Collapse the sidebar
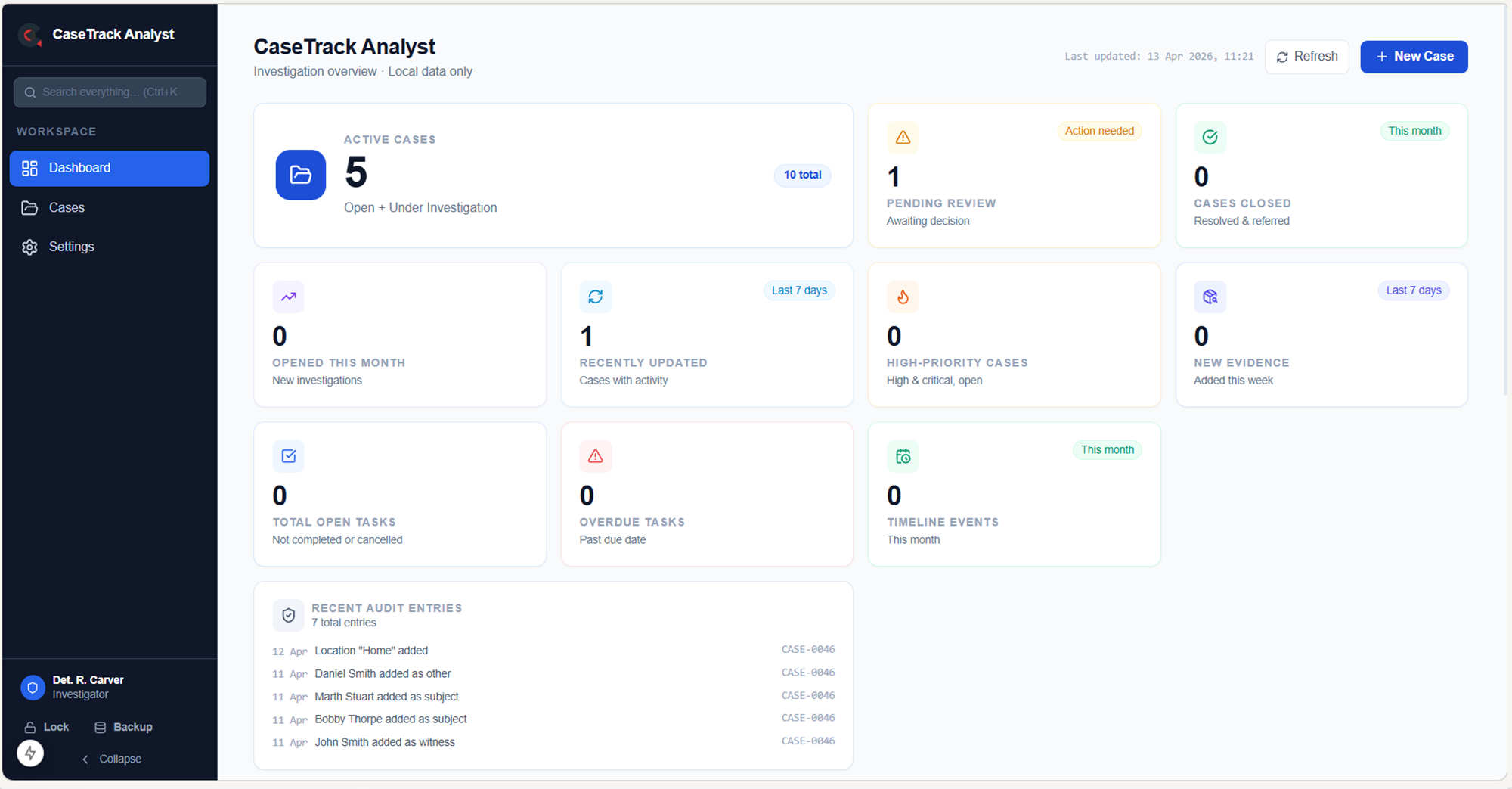The height and width of the screenshot is (789, 1512). [x=111, y=758]
